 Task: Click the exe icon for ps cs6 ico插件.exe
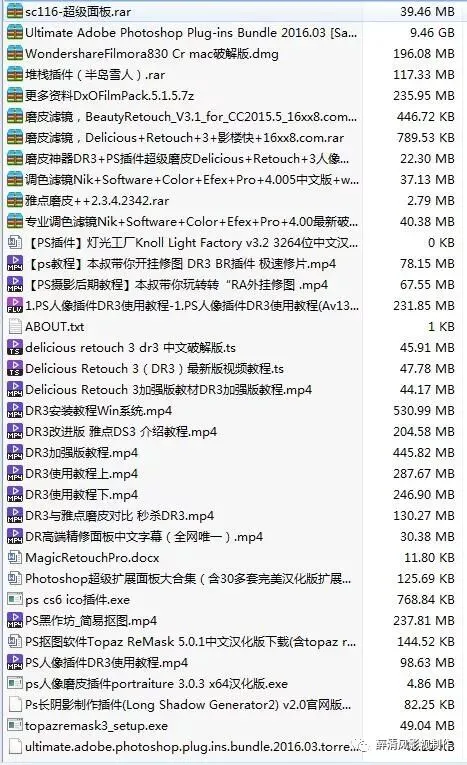[x=15, y=599]
